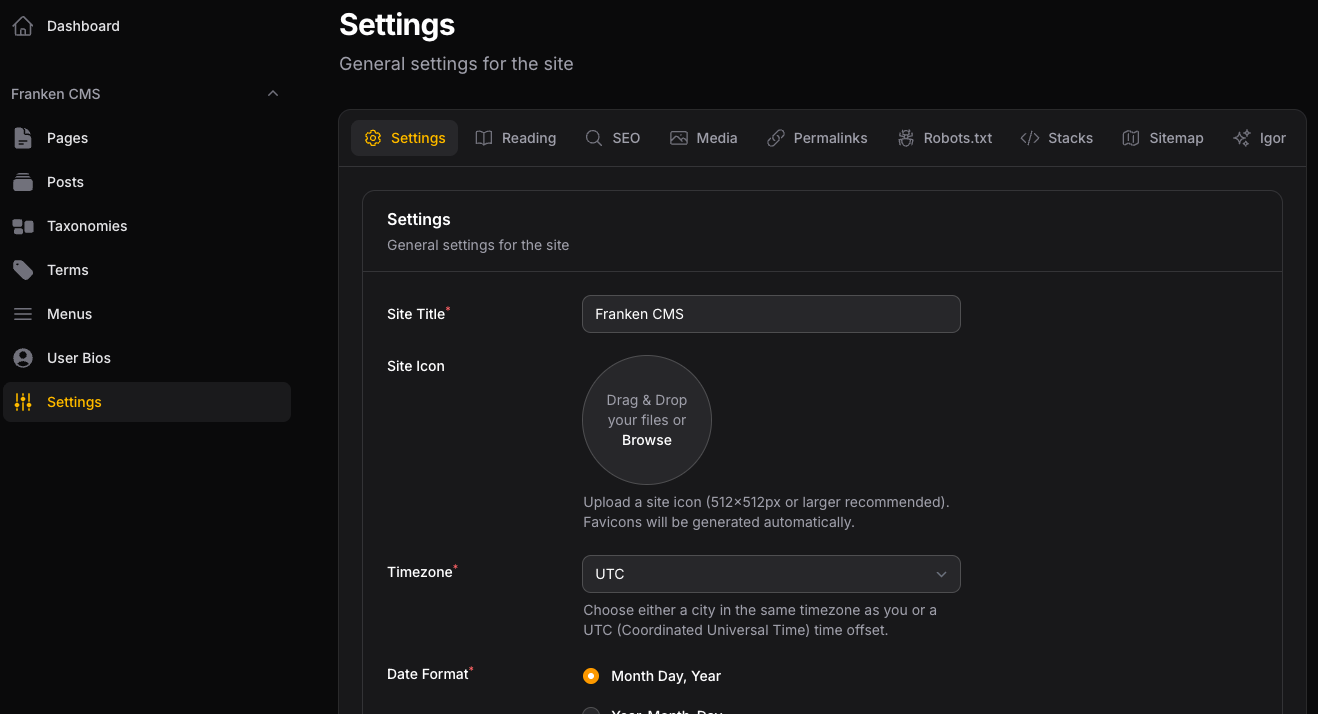
Task: Select the Menus icon in the sidebar
Action: 22,314
